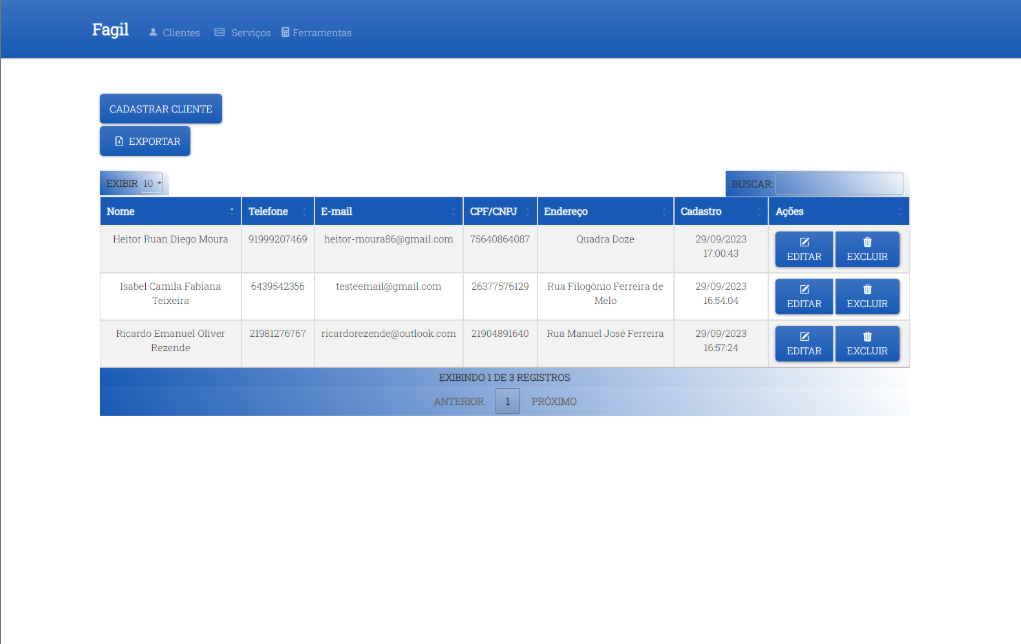Screen dimensions: 1021x644
Task: Sort table by Nome column
Action: (170, 212)
